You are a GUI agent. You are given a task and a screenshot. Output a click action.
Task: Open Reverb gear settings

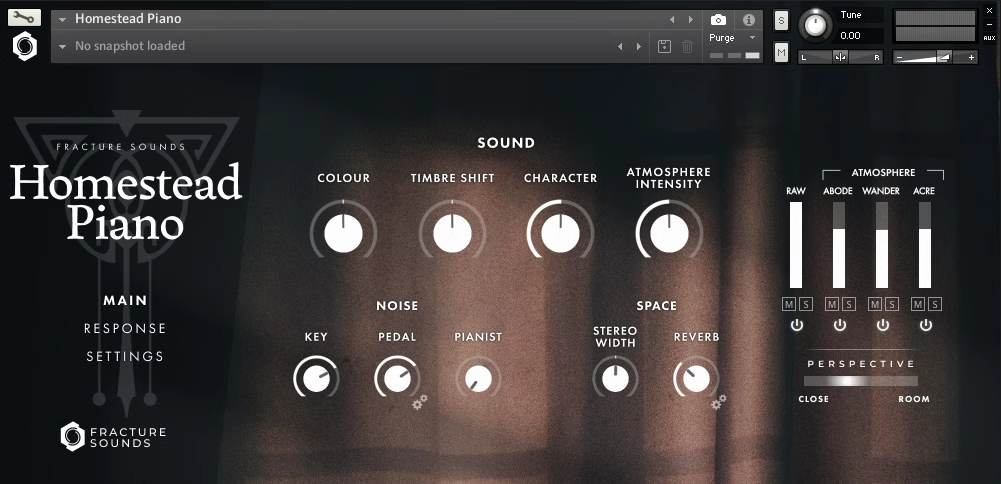tap(719, 402)
